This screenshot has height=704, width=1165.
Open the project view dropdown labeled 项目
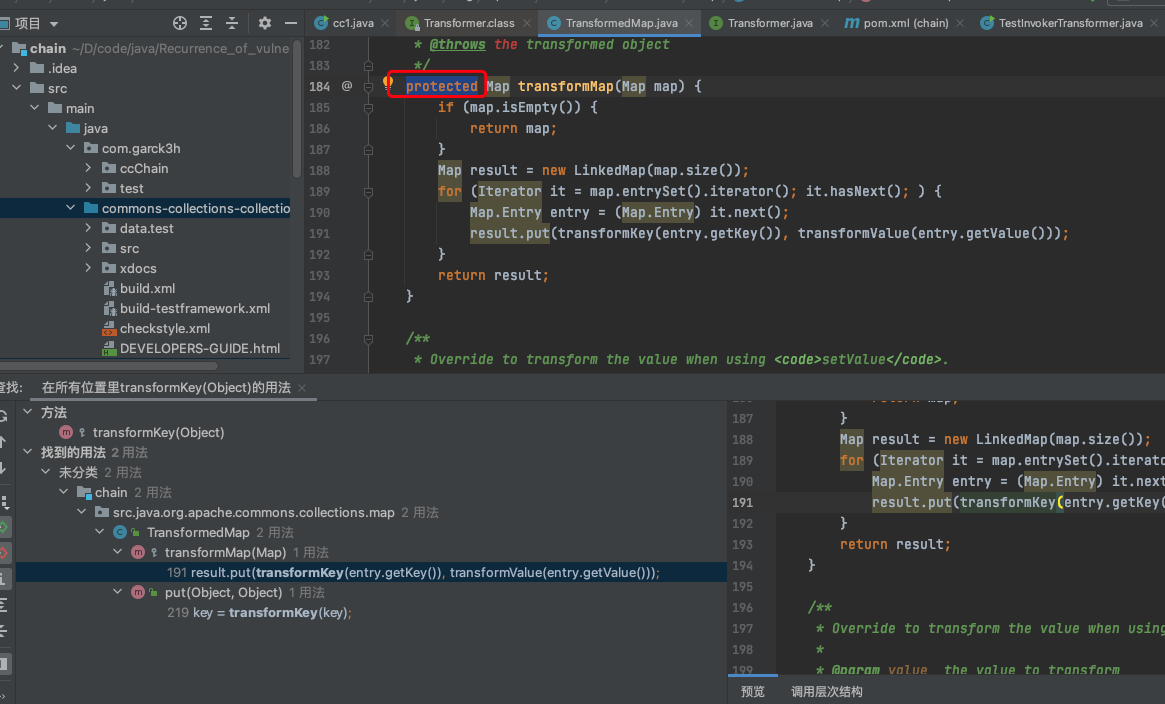(x=36, y=23)
